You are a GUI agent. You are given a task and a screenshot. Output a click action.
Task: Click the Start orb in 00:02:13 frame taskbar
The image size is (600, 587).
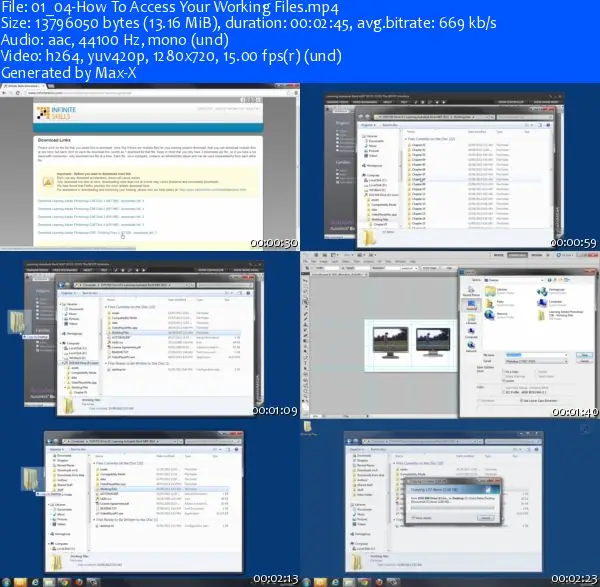point(7,582)
